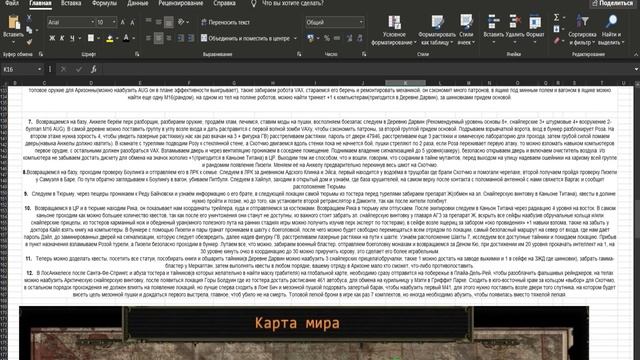This screenshot has height=360, width=640.
Task: Apply percent style icon
Action: pyautogui.click(x=327, y=38)
